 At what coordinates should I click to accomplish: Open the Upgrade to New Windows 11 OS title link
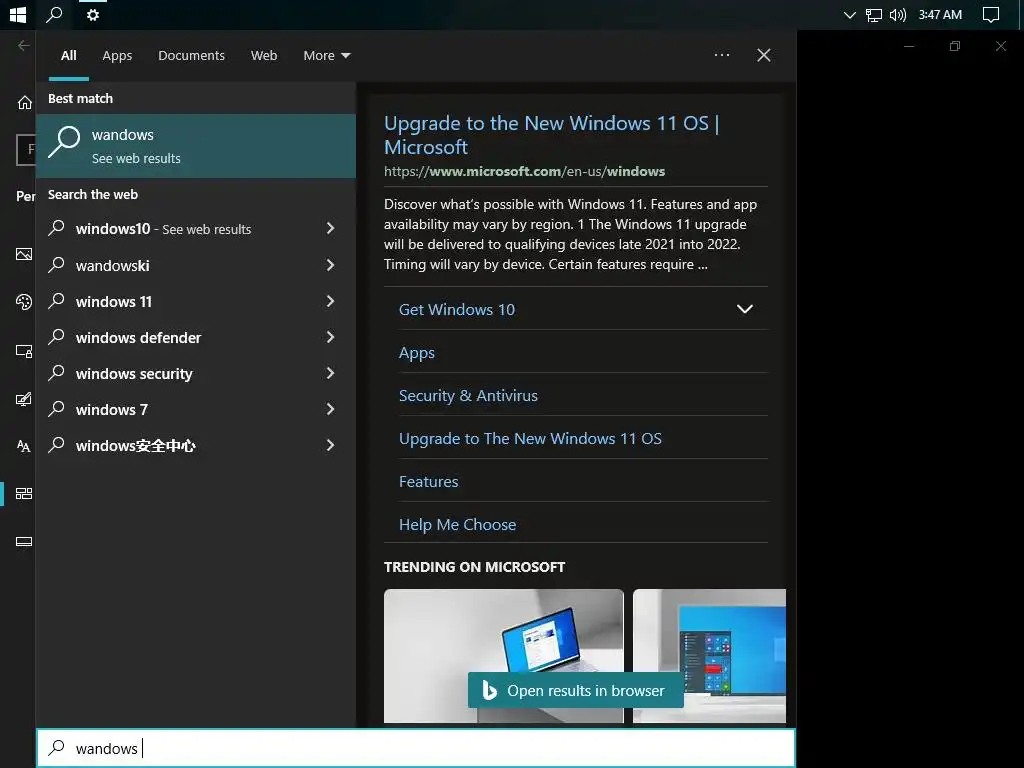click(552, 135)
